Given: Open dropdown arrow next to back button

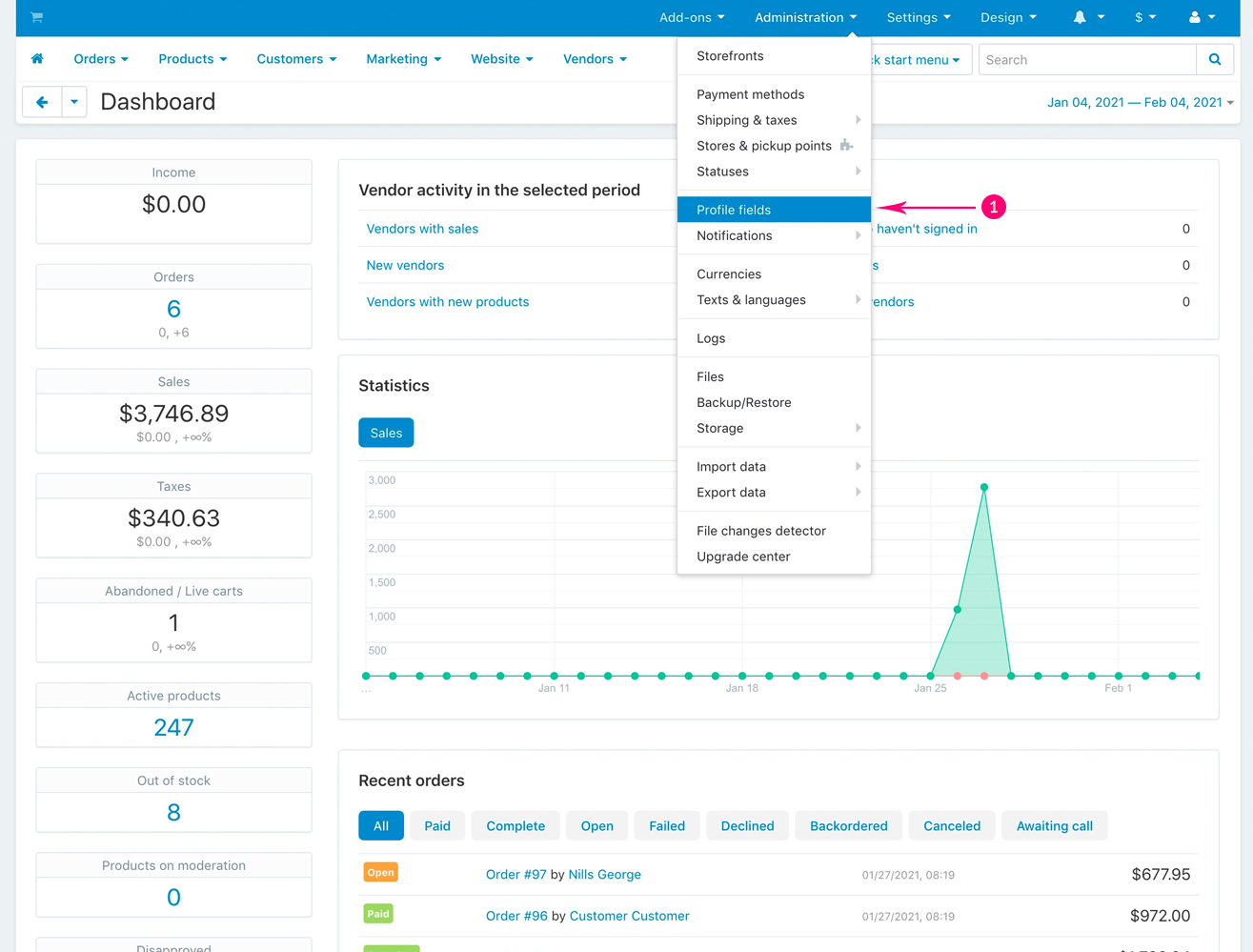Looking at the screenshot, I should tap(74, 102).
